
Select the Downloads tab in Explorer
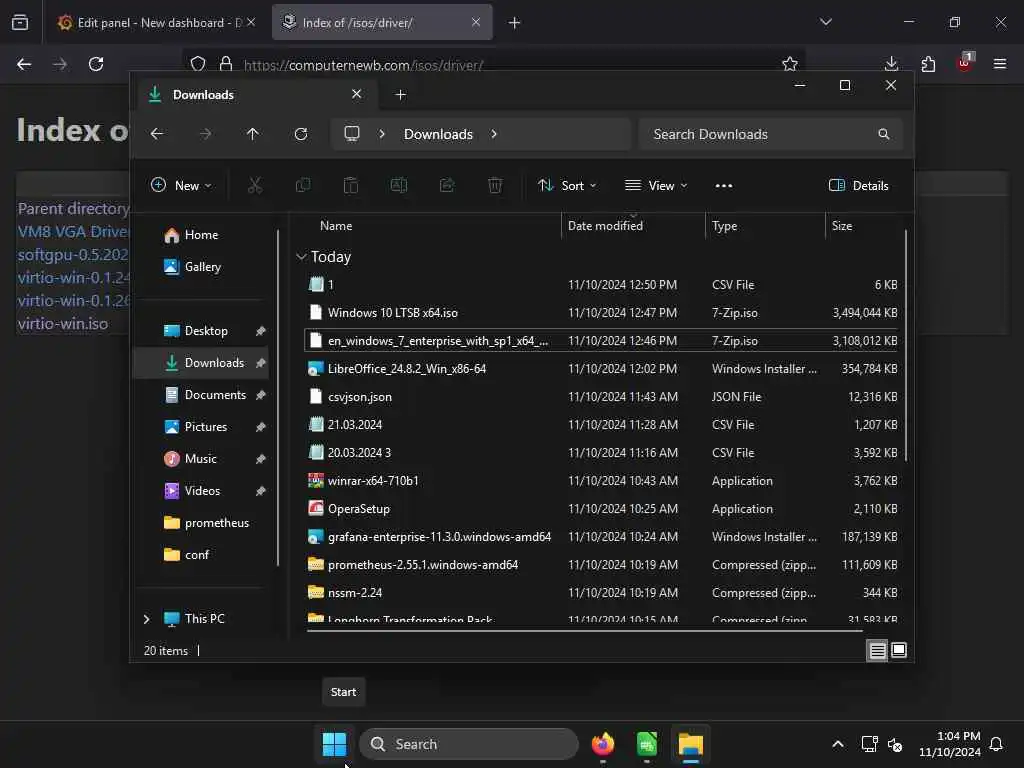click(255, 95)
